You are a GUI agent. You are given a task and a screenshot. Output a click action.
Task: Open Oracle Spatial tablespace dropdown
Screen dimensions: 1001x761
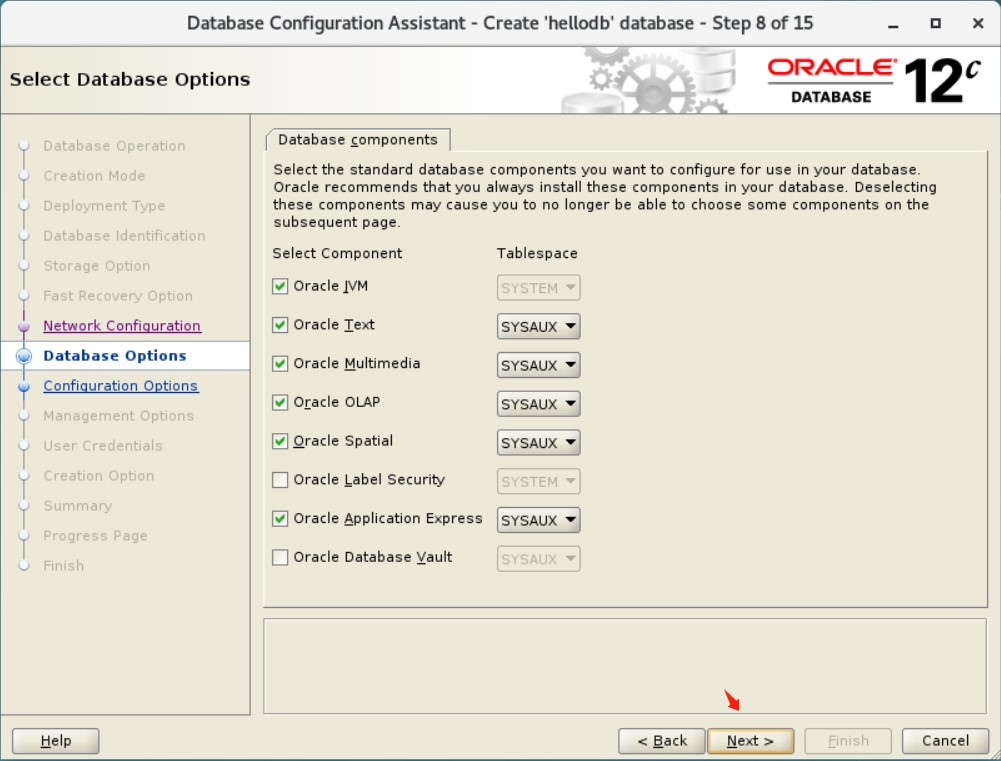click(x=538, y=442)
